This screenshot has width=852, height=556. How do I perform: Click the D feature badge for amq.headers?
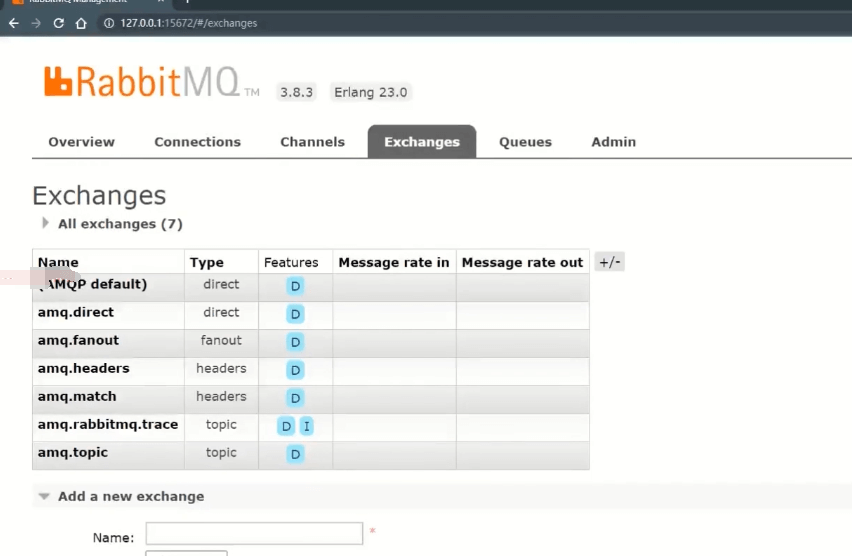[295, 370]
